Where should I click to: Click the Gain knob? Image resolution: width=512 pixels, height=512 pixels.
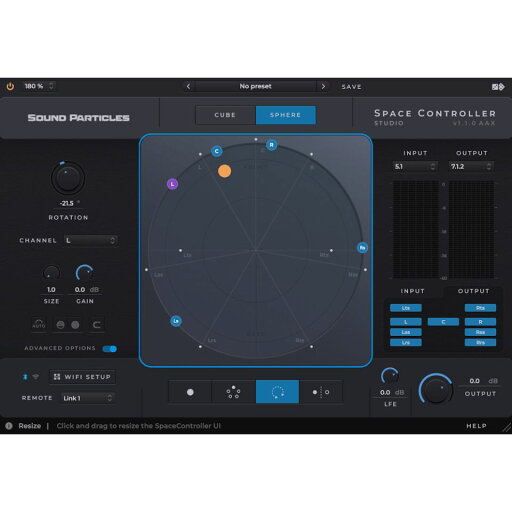click(85, 273)
